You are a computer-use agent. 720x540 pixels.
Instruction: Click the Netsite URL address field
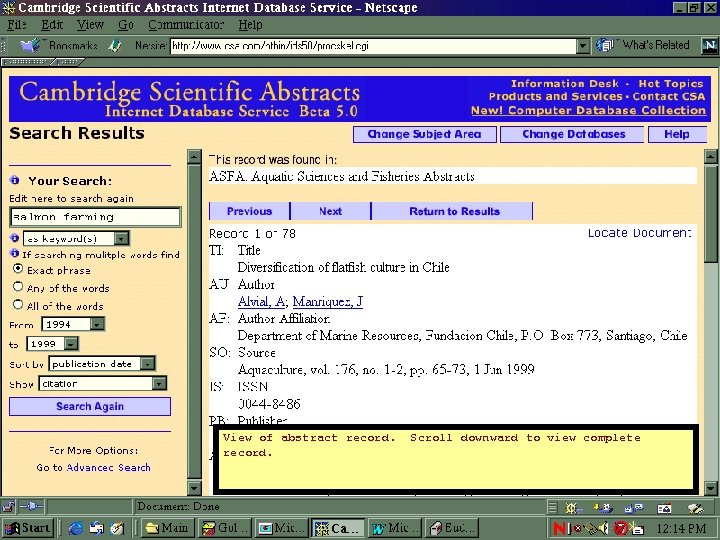coord(373,45)
